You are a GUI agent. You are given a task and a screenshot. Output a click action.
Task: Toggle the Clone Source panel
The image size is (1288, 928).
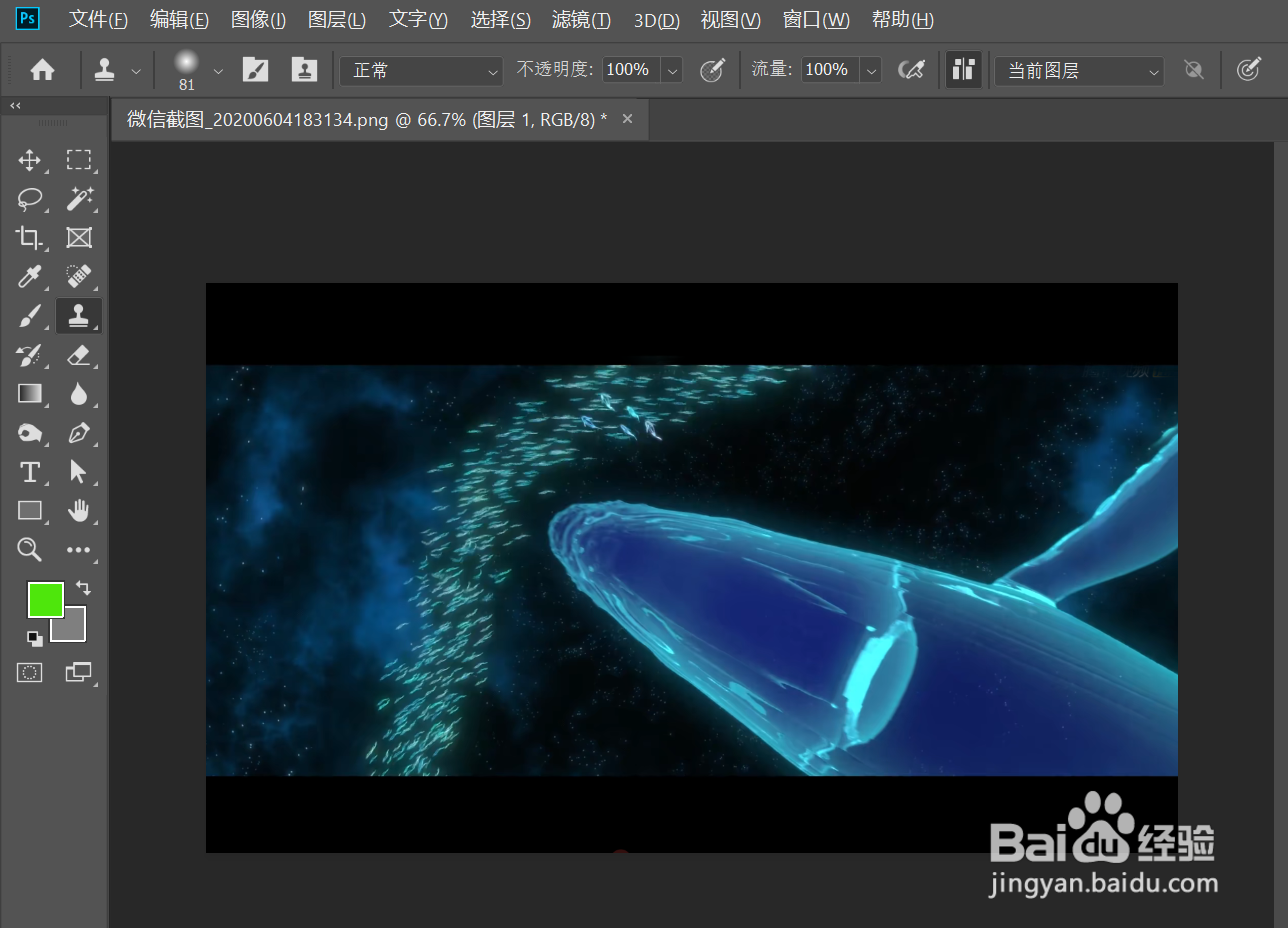coord(304,70)
